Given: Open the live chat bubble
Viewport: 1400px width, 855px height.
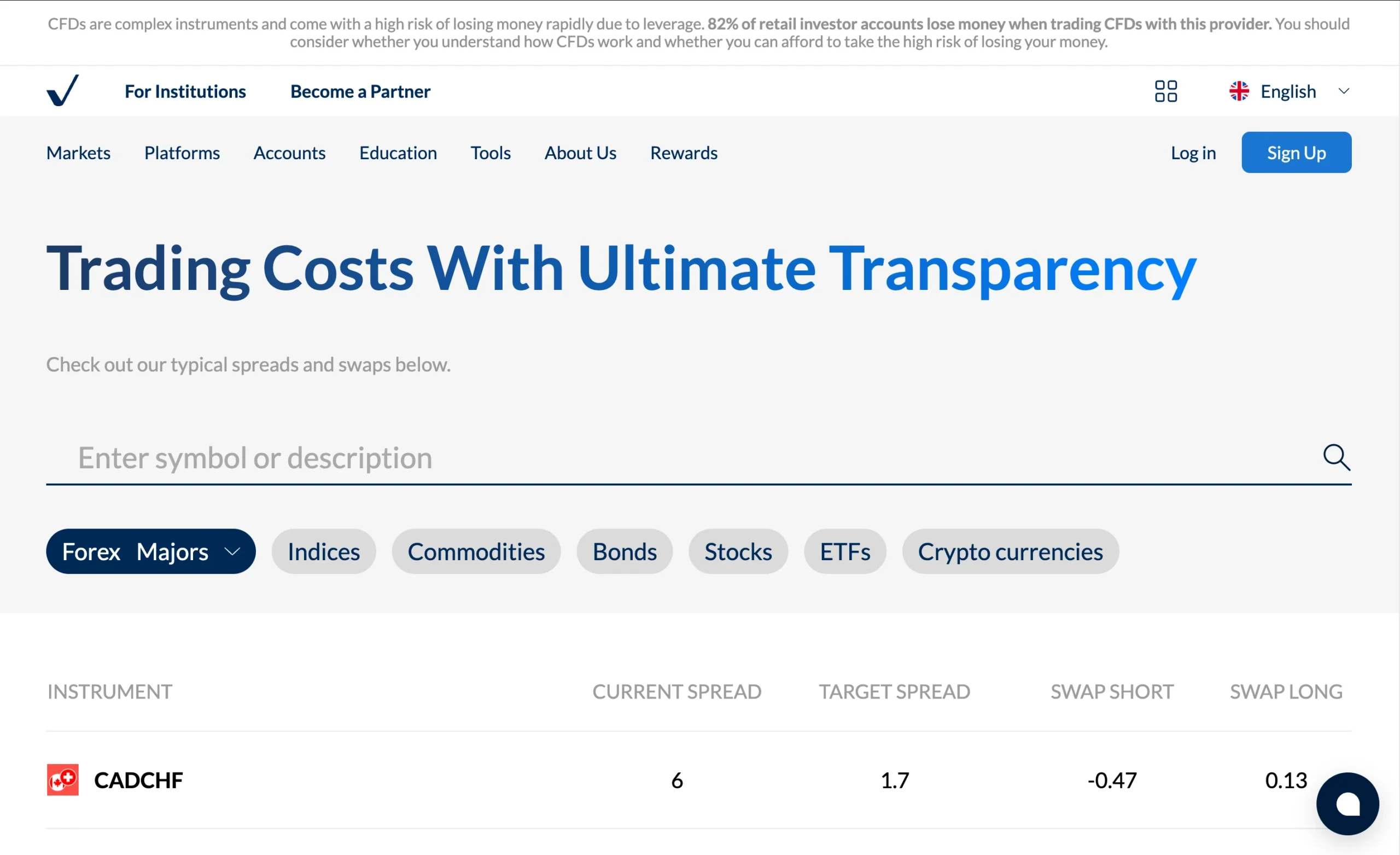Looking at the screenshot, I should pyautogui.click(x=1347, y=803).
